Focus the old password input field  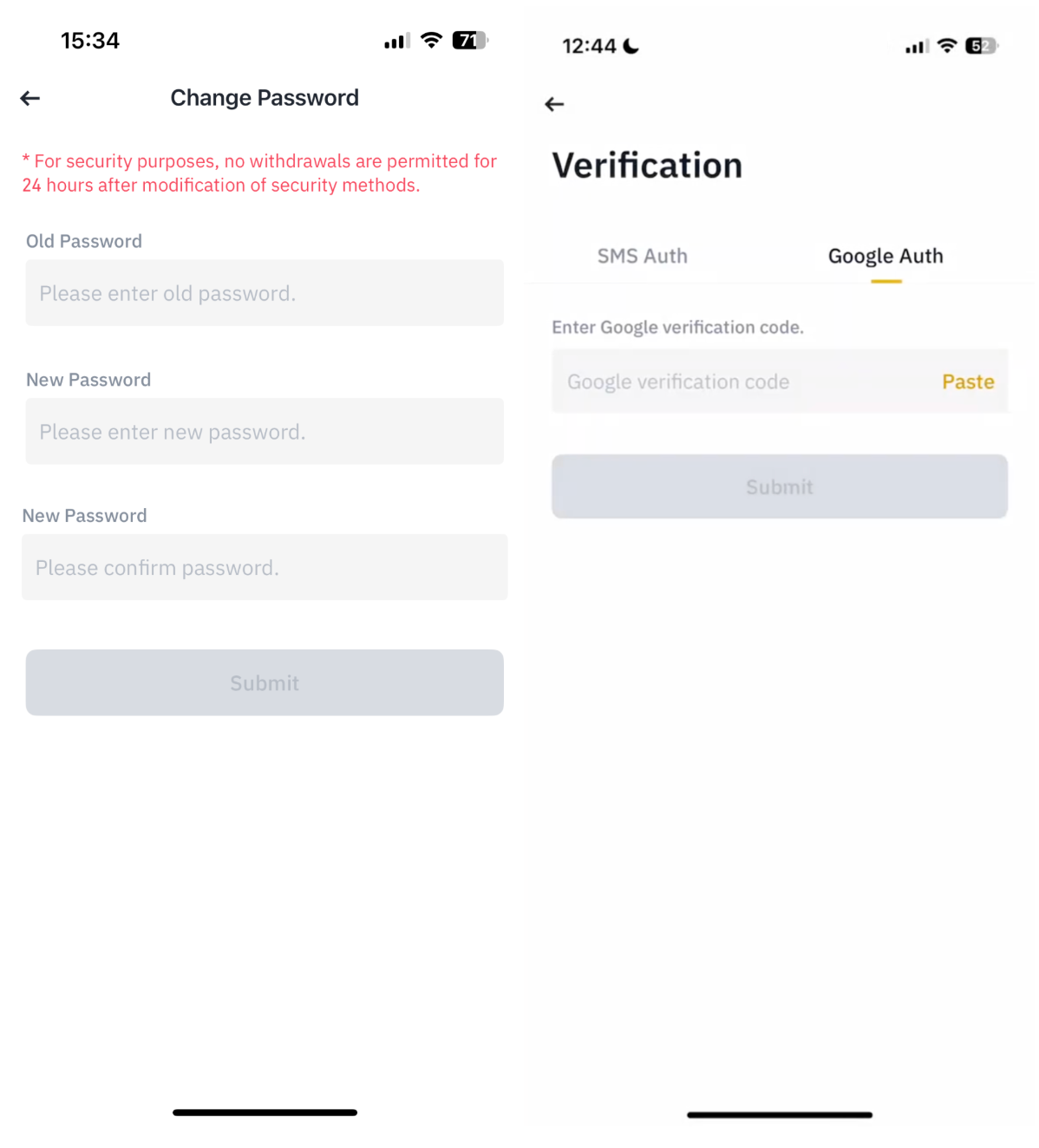click(x=265, y=294)
